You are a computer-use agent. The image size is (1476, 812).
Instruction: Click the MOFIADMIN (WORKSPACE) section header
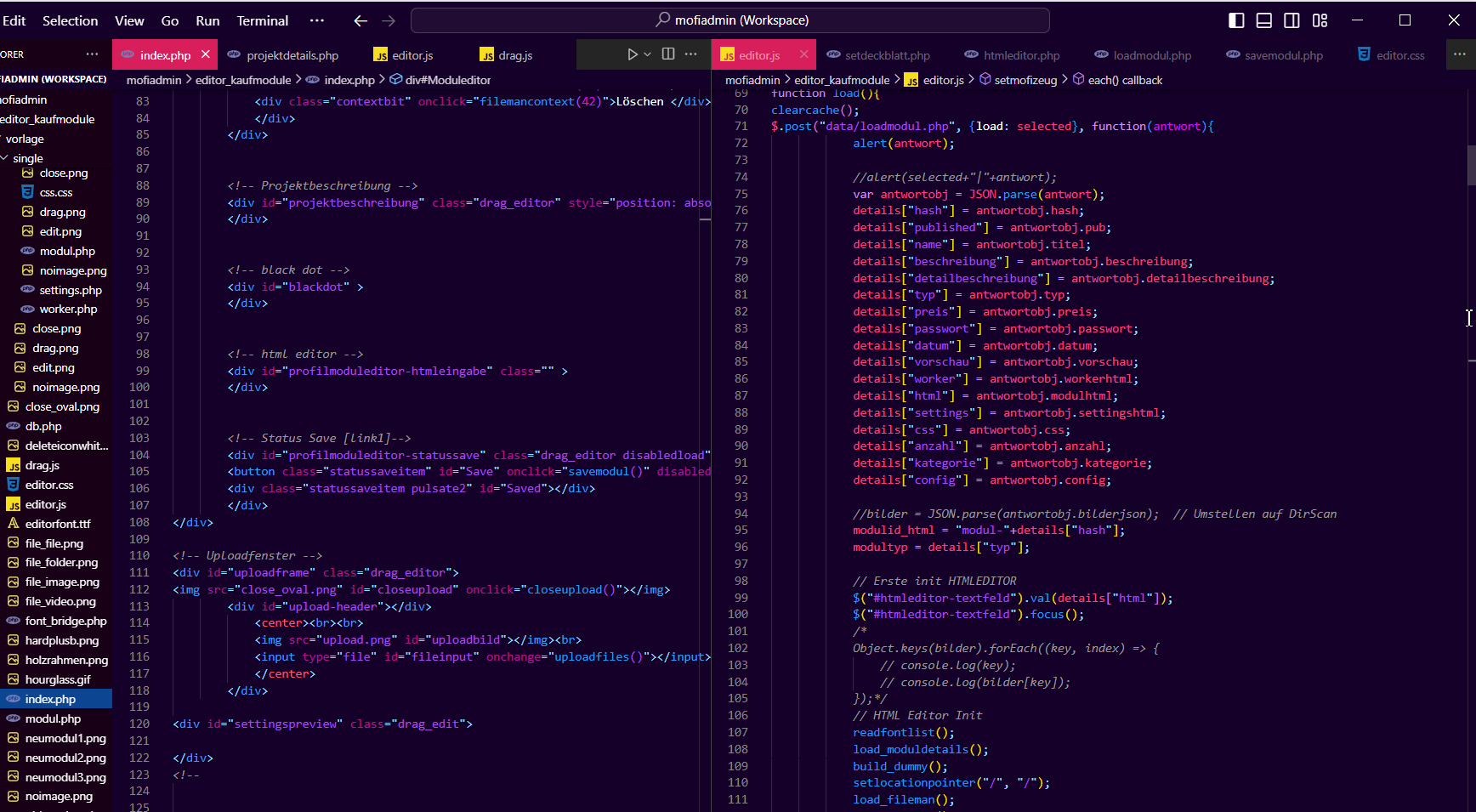click(x=53, y=79)
